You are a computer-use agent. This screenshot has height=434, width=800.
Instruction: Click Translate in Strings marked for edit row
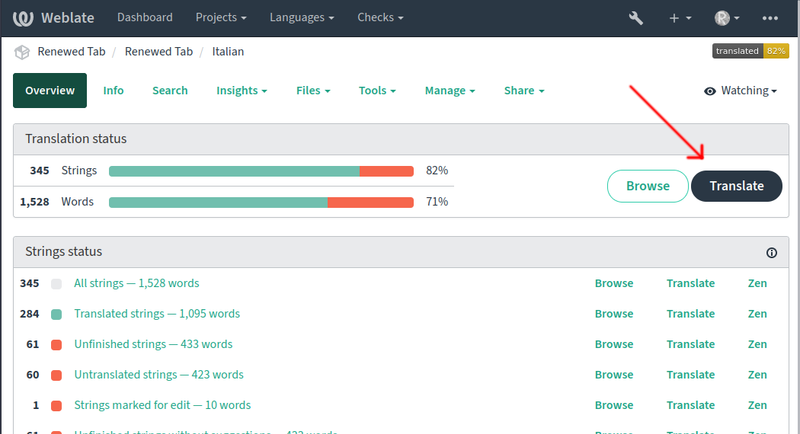tap(691, 405)
